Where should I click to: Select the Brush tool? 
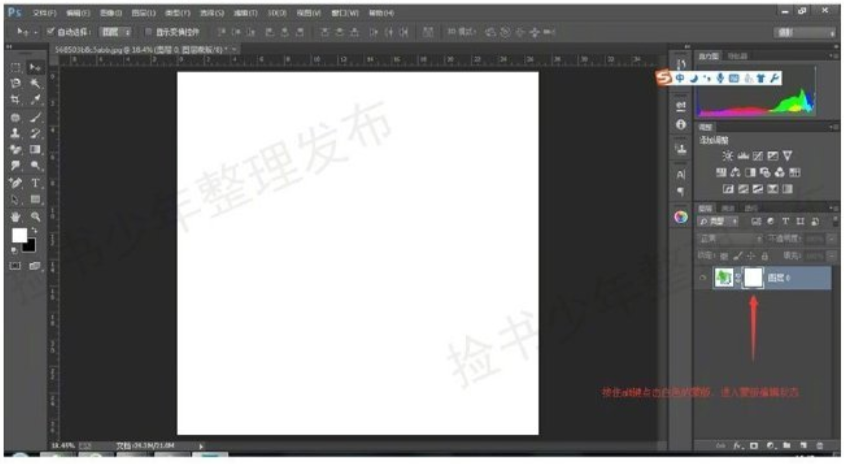(x=35, y=117)
